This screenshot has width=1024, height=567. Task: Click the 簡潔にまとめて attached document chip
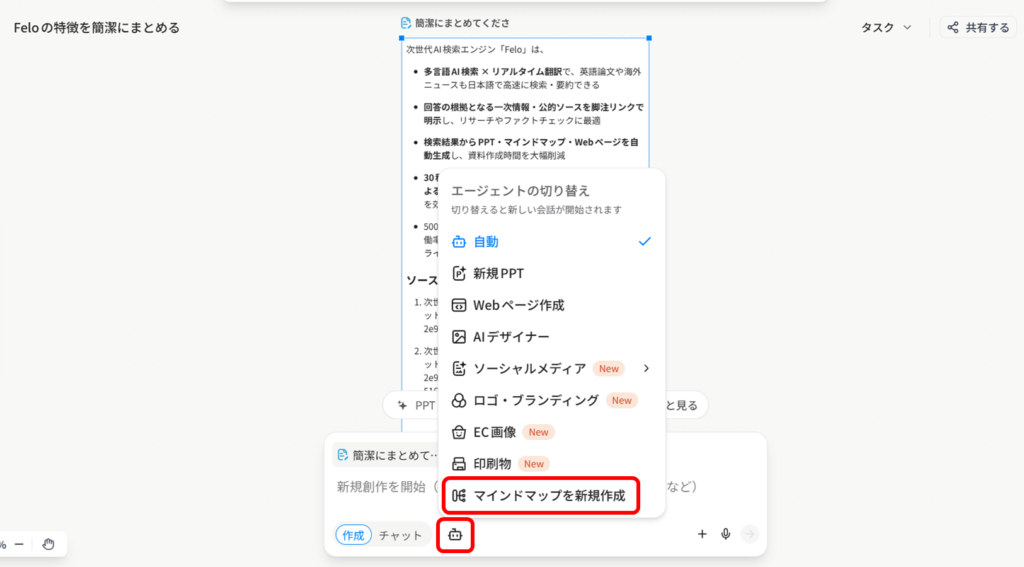388,455
